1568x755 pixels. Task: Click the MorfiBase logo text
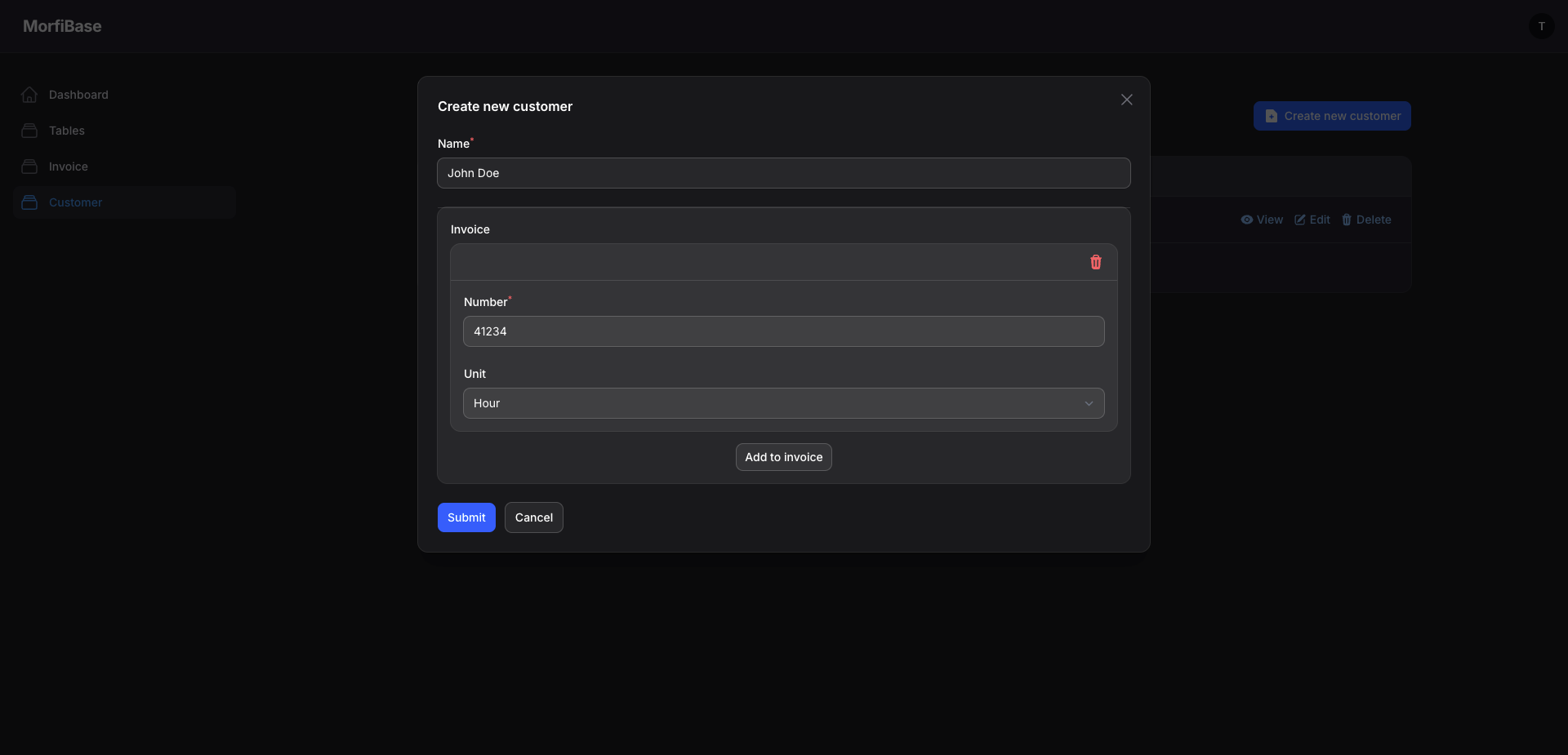click(x=62, y=26)
